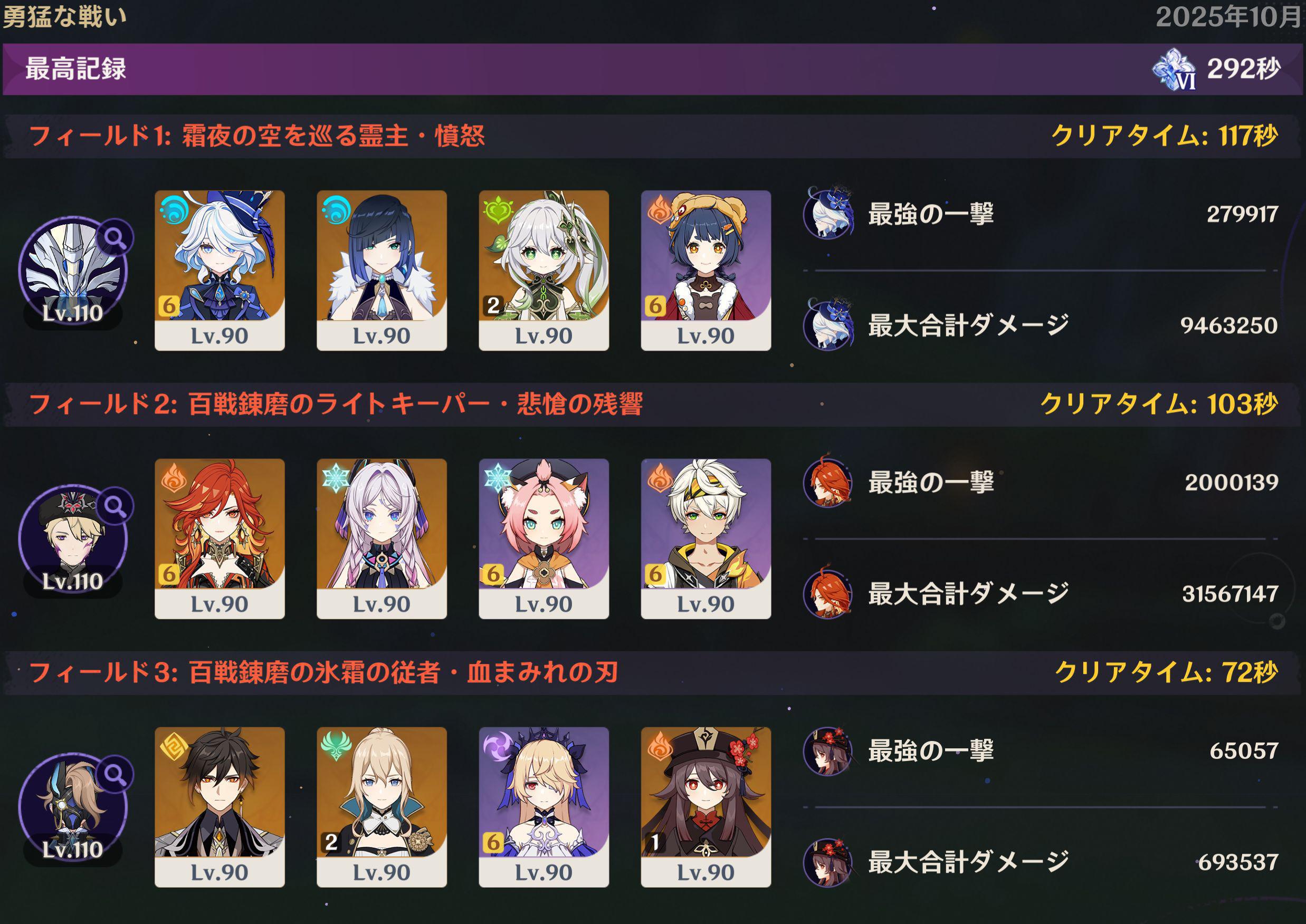Open the Zhongli character card
1306x924 pixels.
tap(220, 807)
